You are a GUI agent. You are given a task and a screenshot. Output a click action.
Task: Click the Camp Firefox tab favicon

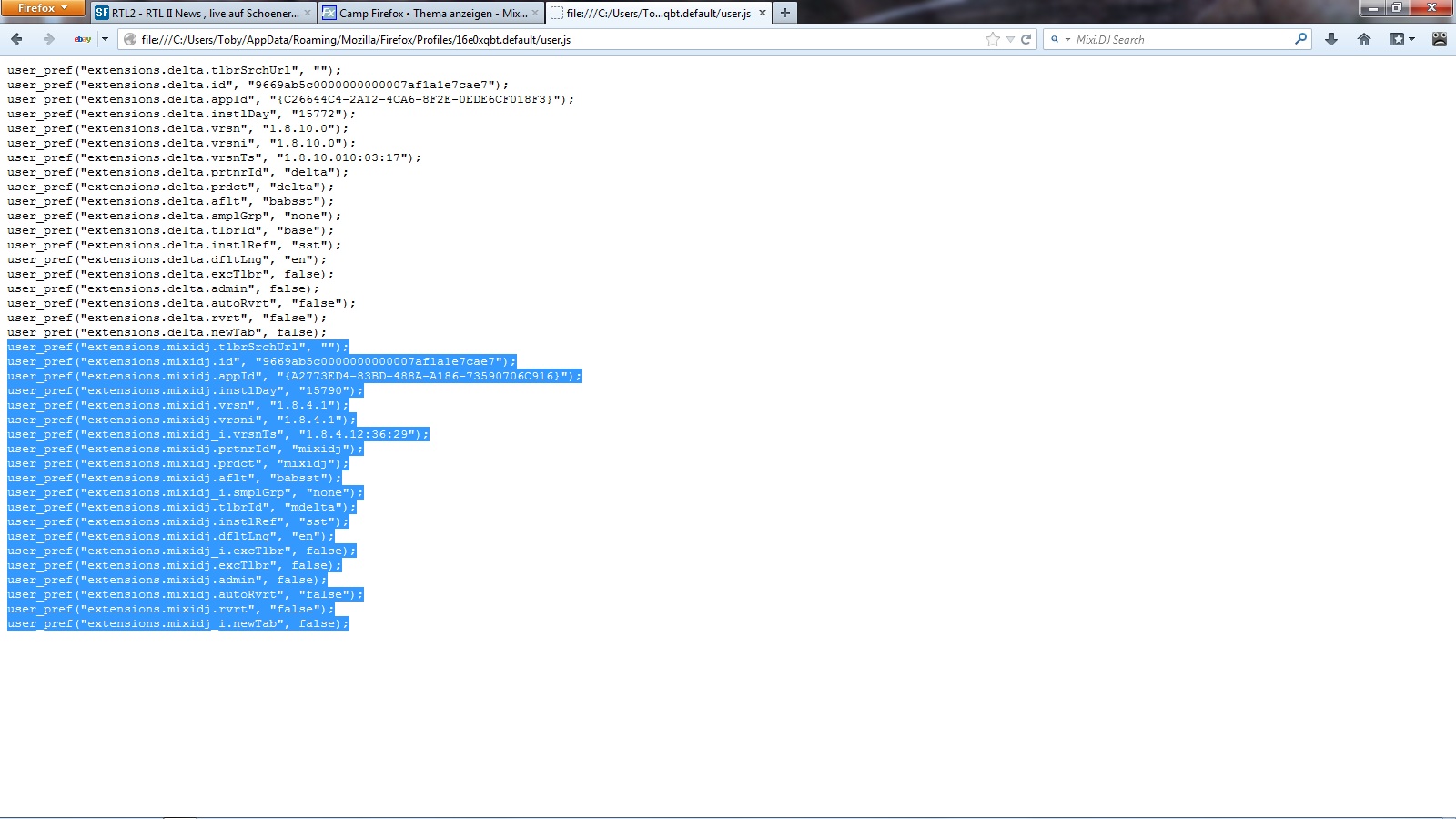(329, 13)
